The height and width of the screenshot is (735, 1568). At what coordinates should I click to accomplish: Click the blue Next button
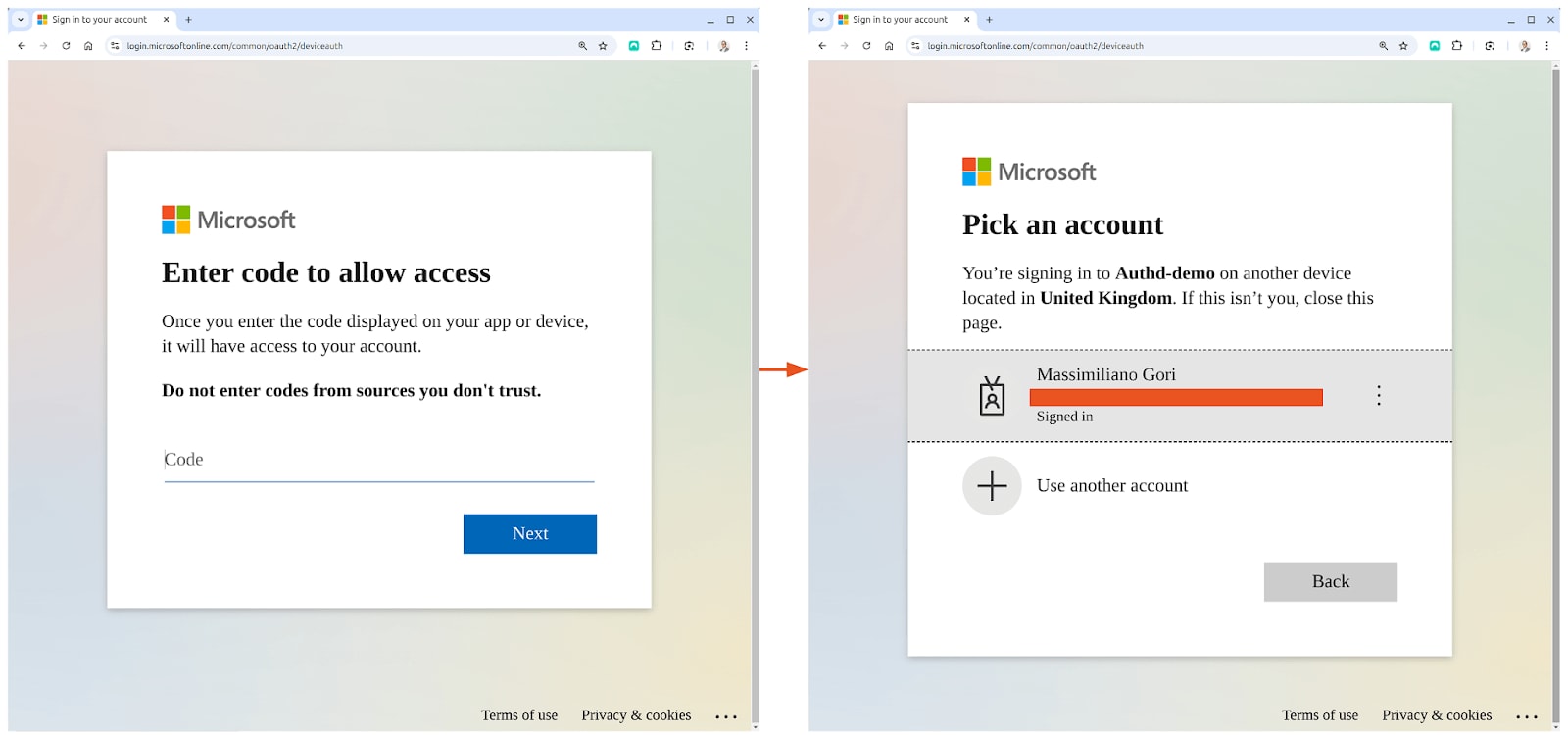pyautogui.click(x=530, y=534)
